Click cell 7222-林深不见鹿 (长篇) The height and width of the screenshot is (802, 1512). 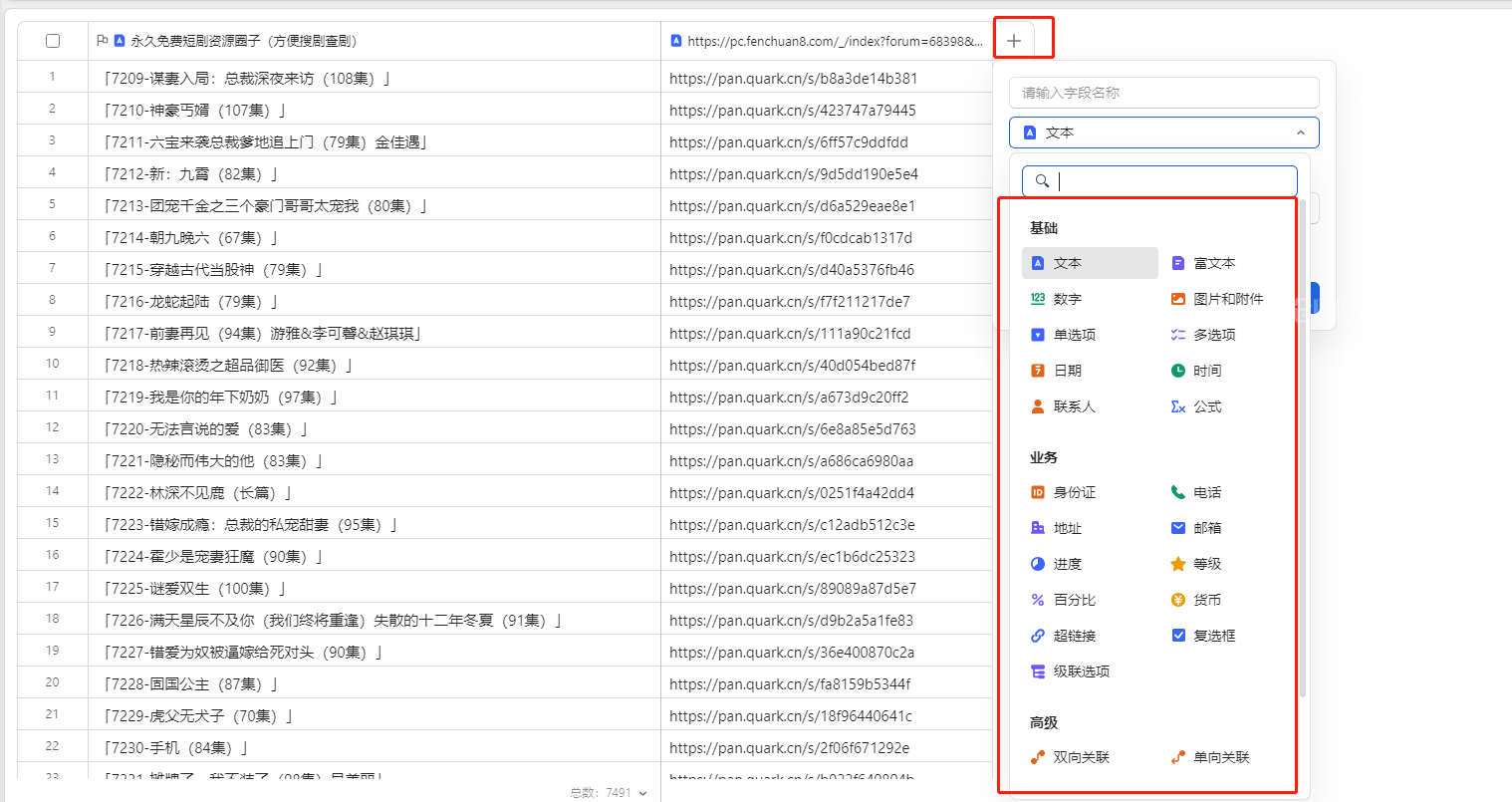(x=375, y=492)
